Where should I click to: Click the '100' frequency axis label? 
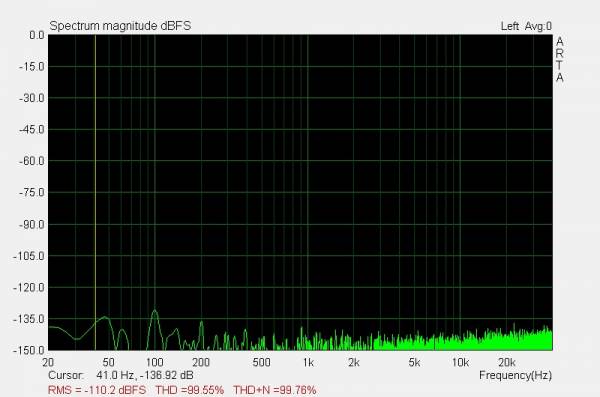tap(155, 362)
